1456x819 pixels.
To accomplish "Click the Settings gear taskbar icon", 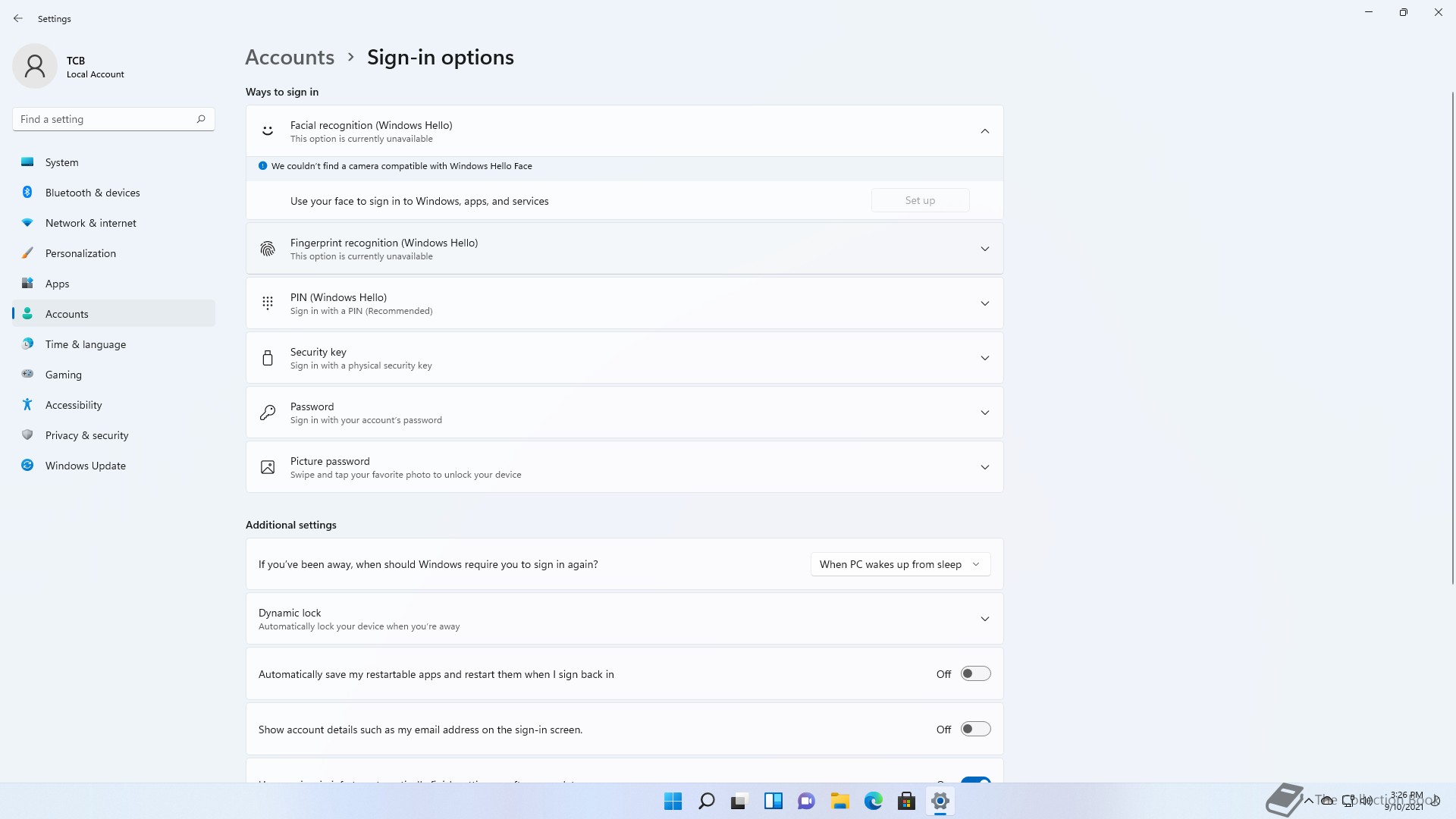I will [x=940, y=801].
